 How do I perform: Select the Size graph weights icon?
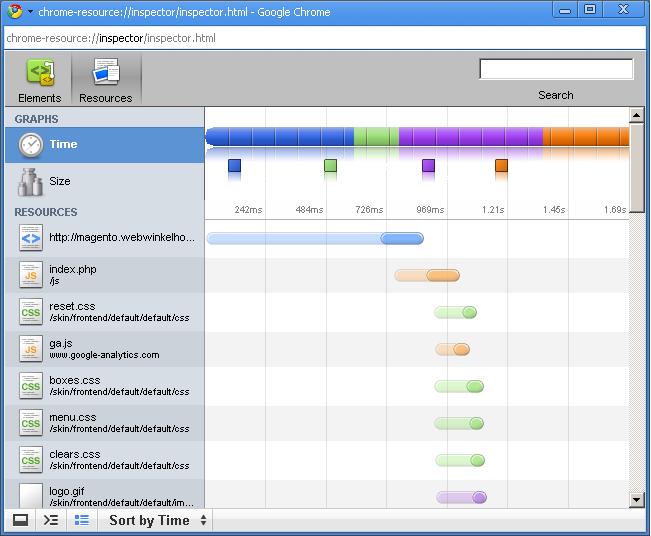click(x=30, y=182)
